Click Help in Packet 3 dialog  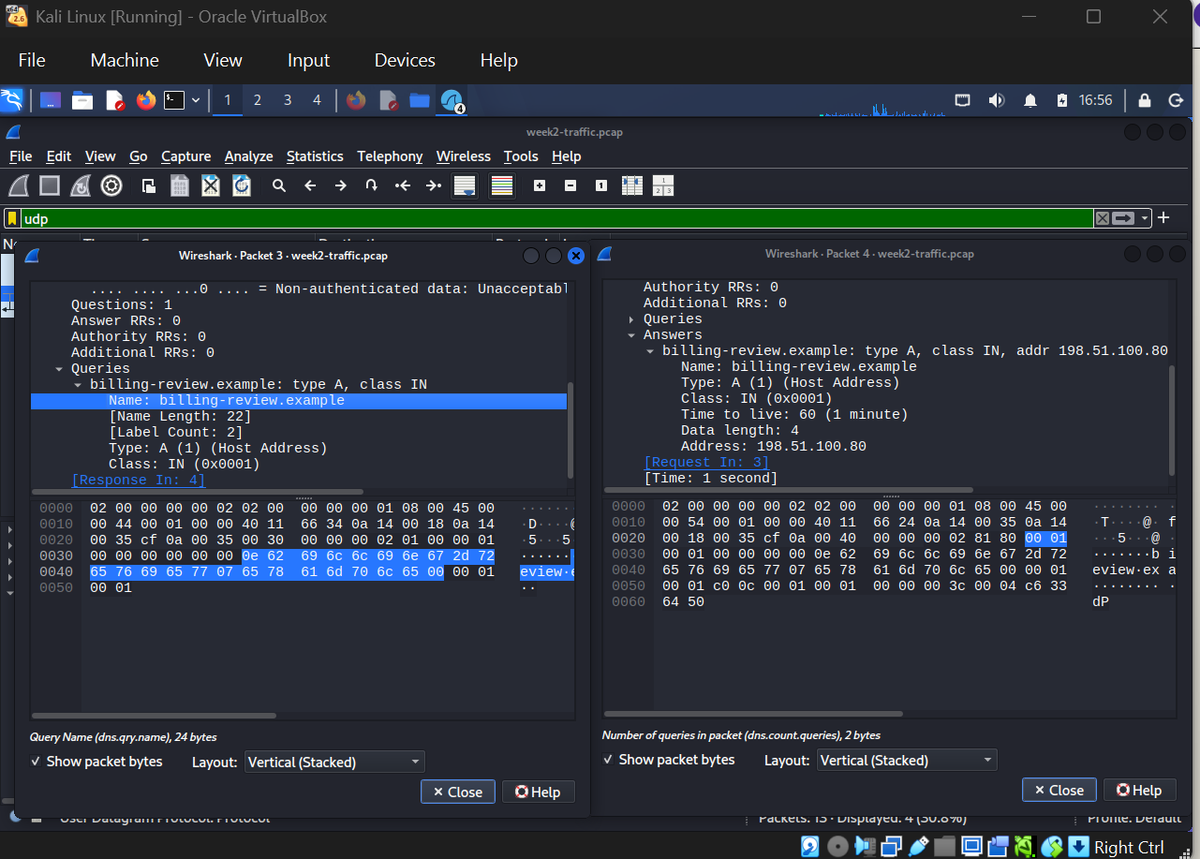[538, 792]
